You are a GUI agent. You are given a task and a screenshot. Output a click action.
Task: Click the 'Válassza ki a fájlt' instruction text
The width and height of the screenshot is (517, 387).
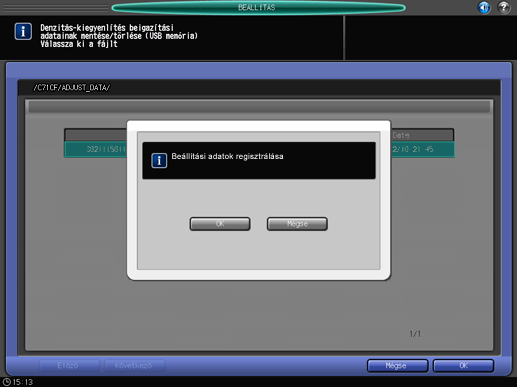pyautogui.click(x=79, y=44)
